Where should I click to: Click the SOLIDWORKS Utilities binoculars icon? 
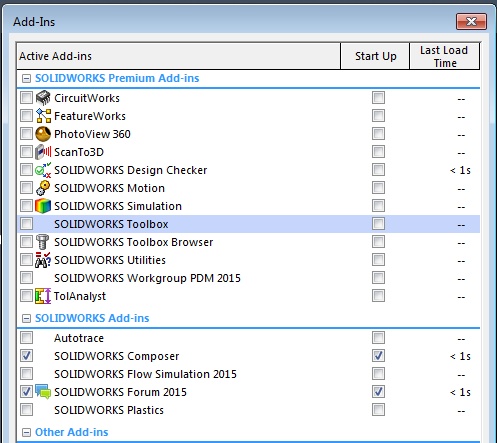43,260
